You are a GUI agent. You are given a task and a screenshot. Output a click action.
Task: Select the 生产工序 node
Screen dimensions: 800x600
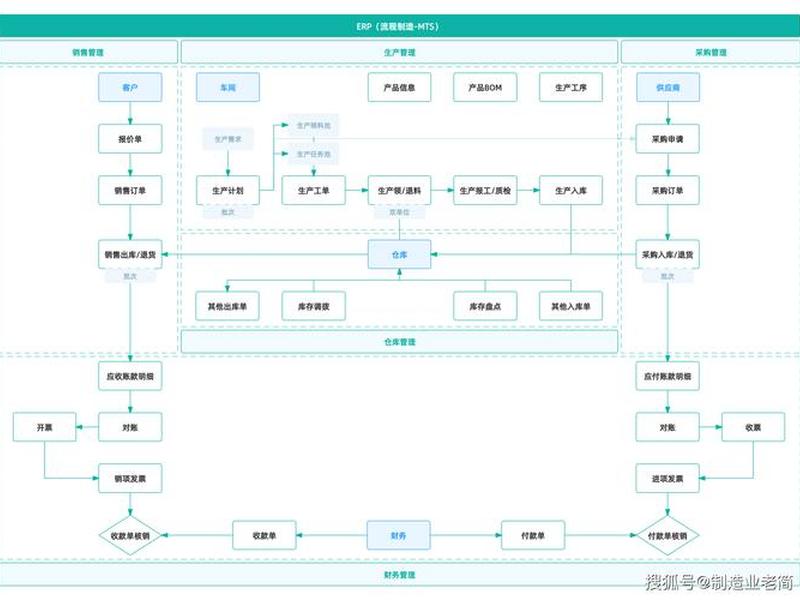pyautogui.click(x=570, y=87)
